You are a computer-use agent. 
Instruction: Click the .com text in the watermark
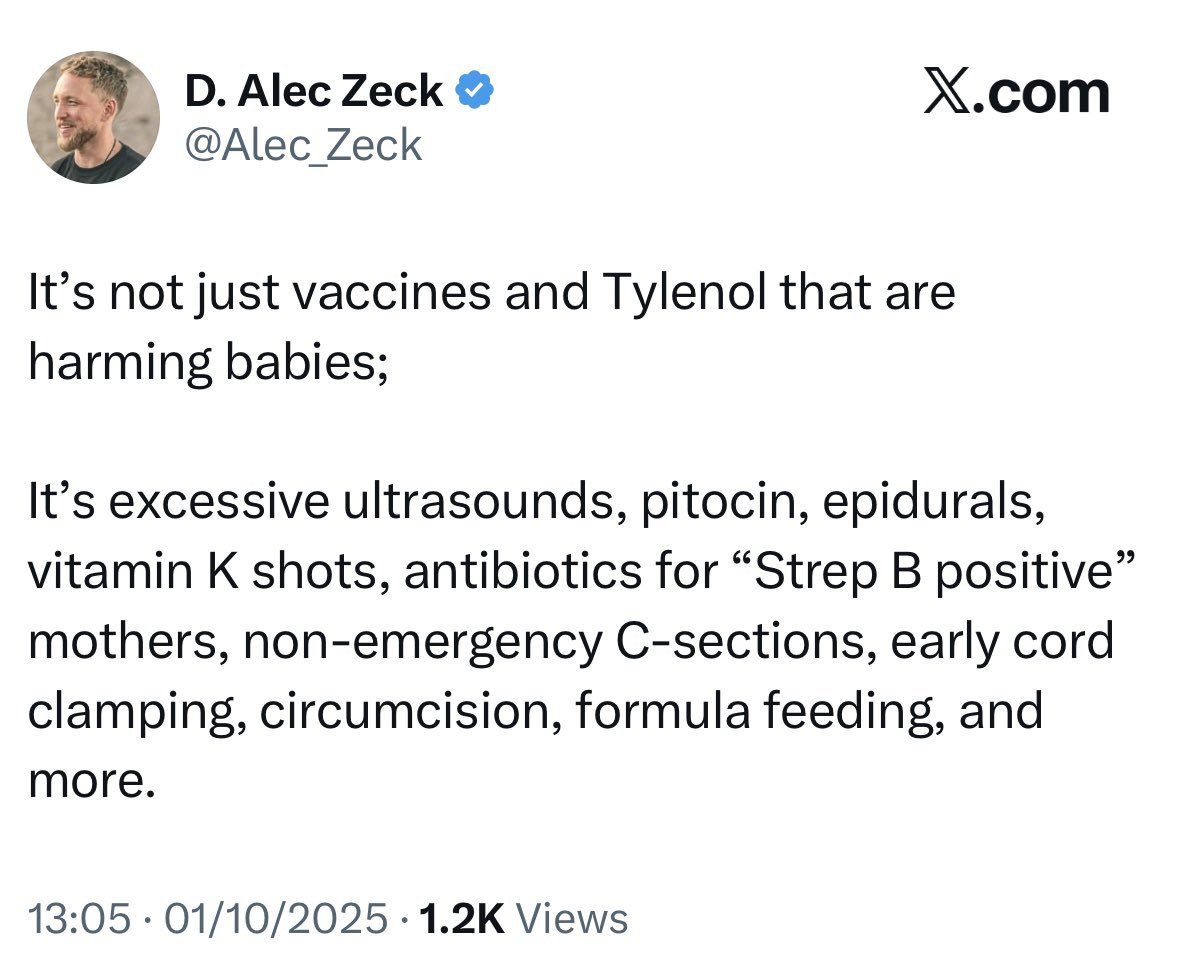point(1042,94)
